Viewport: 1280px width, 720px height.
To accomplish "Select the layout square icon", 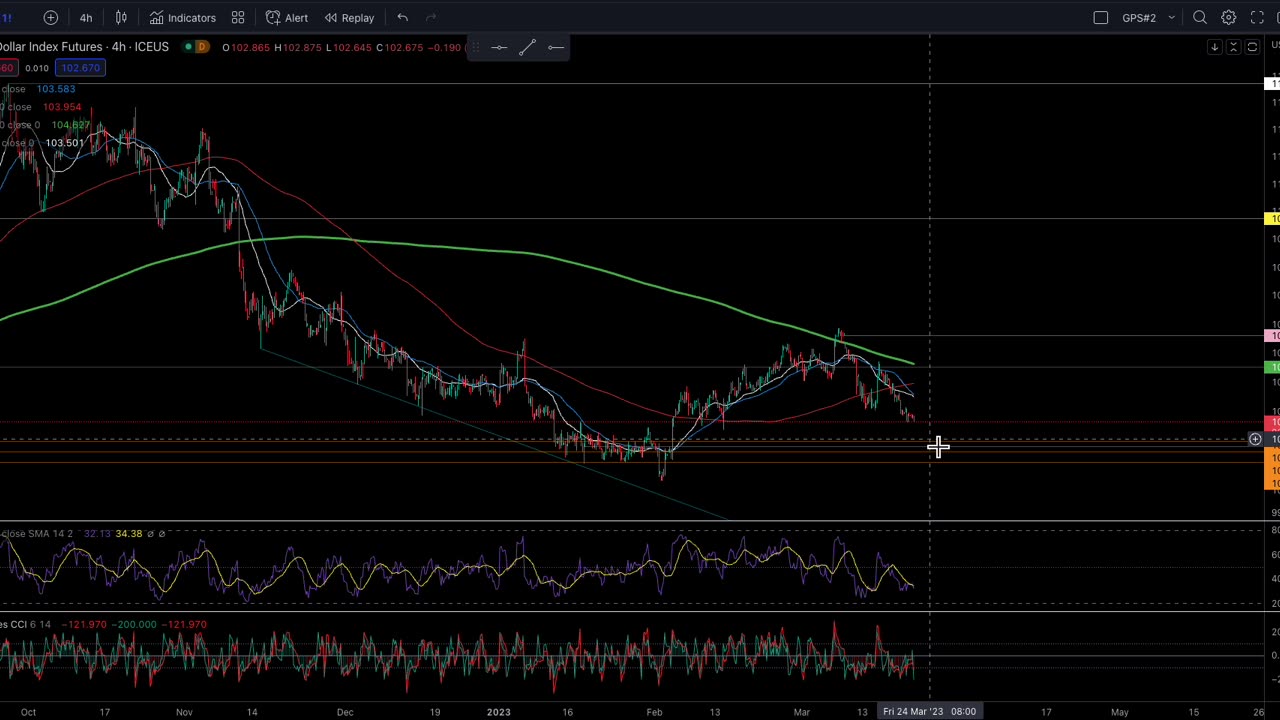I will (1101, 17).
